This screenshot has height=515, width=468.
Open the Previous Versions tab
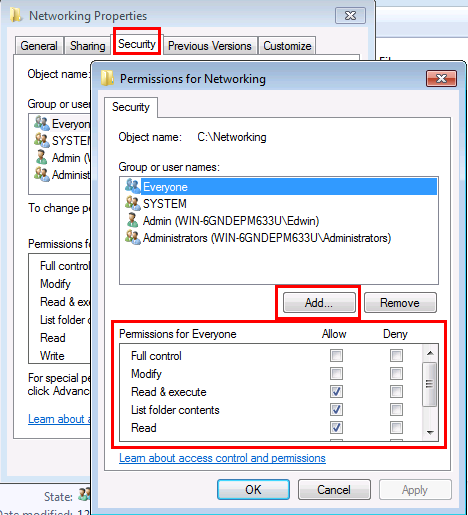(x=210, y=46)
